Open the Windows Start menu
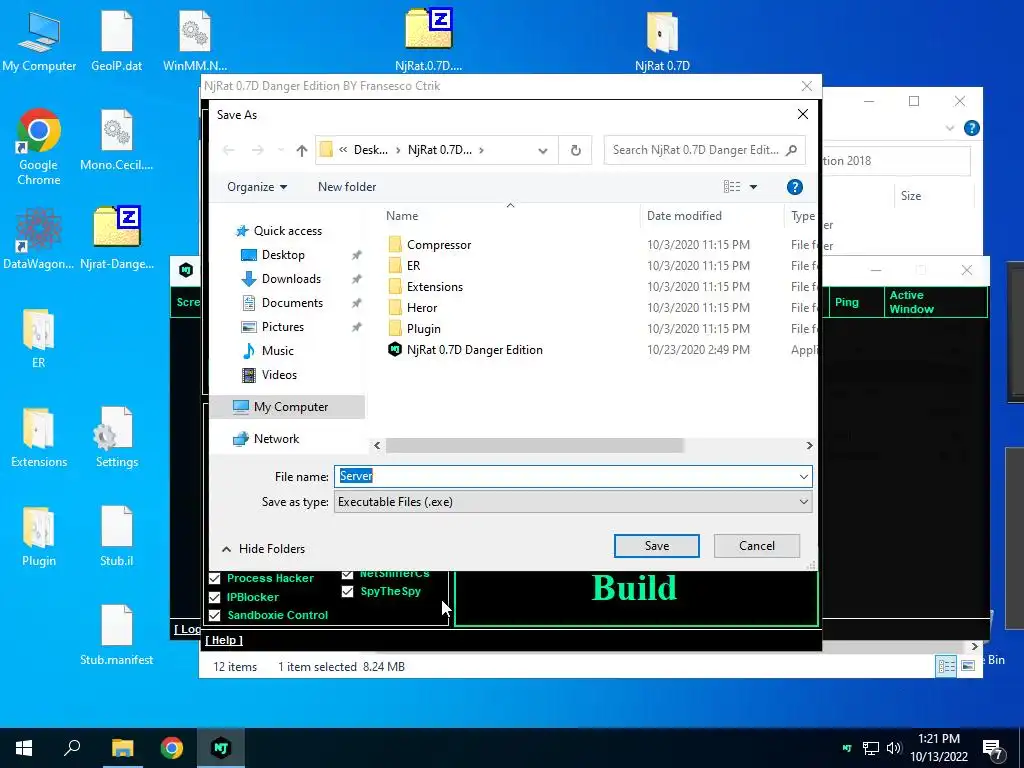The height and width of the screenshot is (768, 1024). tap(24, 748)
